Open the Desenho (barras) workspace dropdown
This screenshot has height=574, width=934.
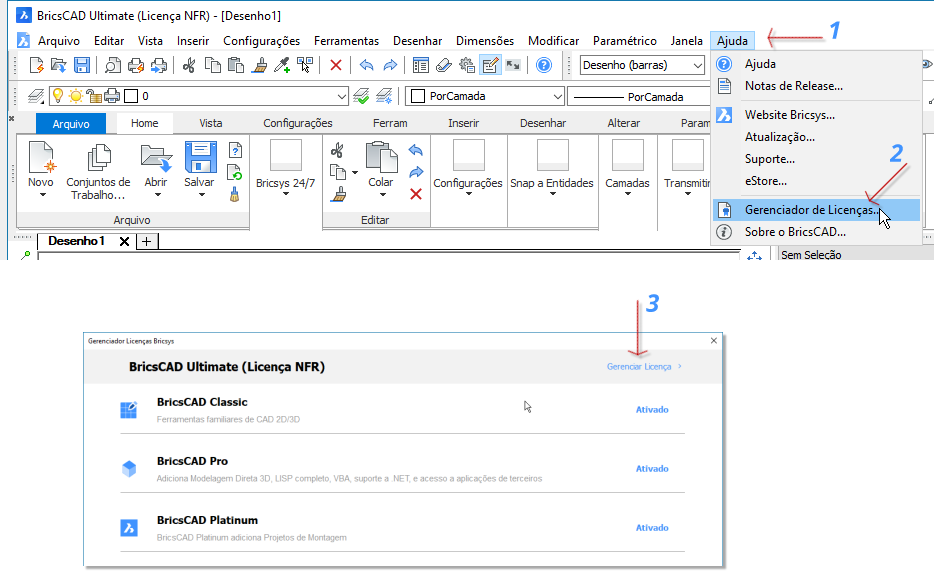698,65
